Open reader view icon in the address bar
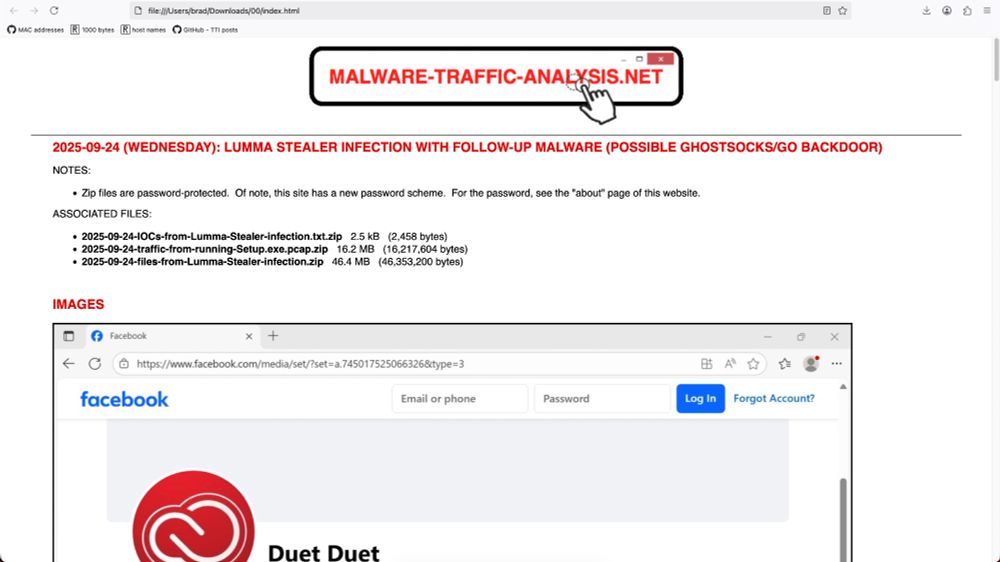 [x=827, y=11]
